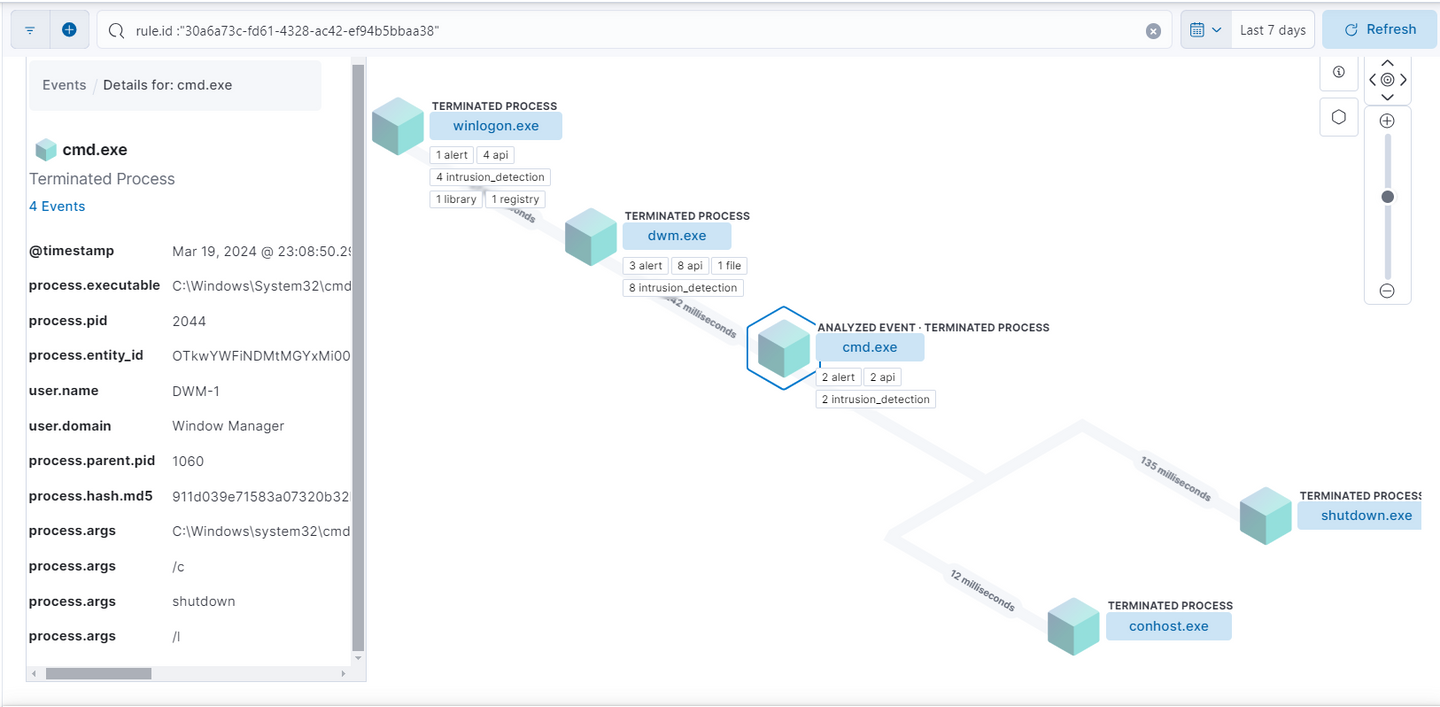The image size is (1440, 707).
Task: Zoom in with the plus icon
Action: (x=1387, y=121)
